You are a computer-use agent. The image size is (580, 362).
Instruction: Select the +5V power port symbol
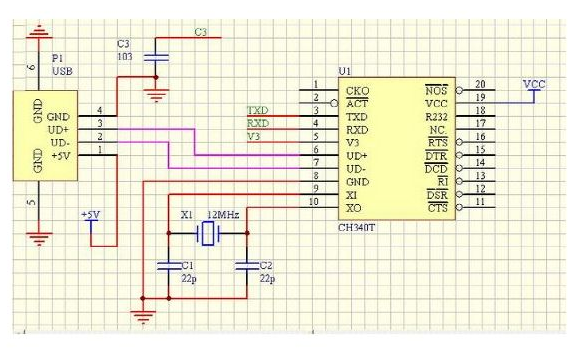point(91,218)
